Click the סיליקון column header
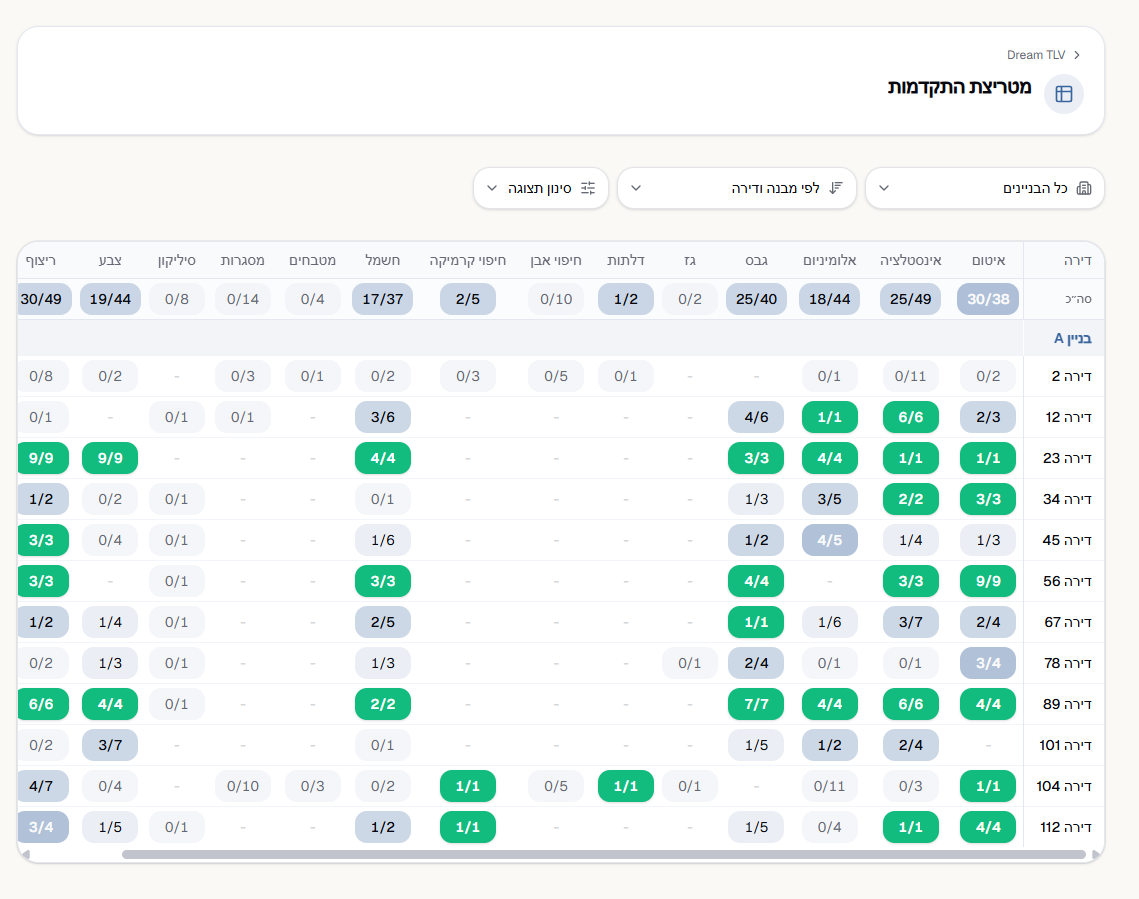This screenshot has height=899, width=1139. click(x=177, y=261)
